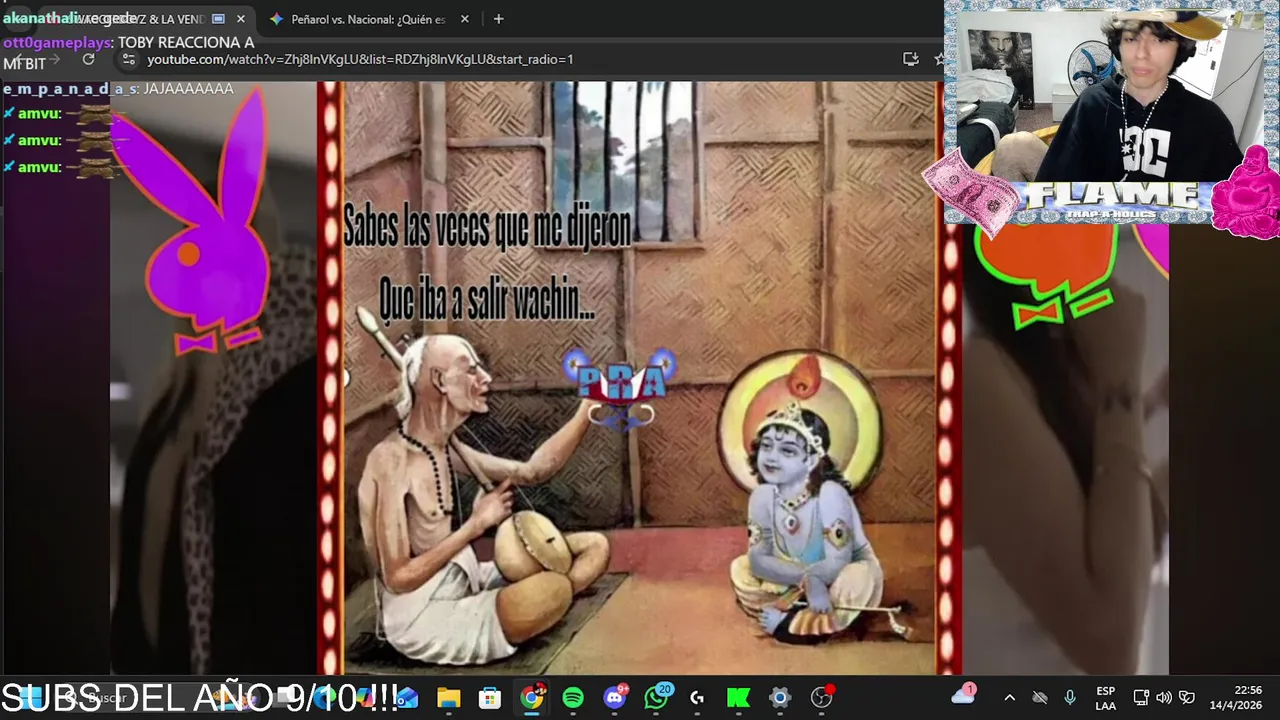This screenshot has width=1280, height=720.
Task: Open Outlook mail icon in the taskbar
Action: [x=407, y=698]
